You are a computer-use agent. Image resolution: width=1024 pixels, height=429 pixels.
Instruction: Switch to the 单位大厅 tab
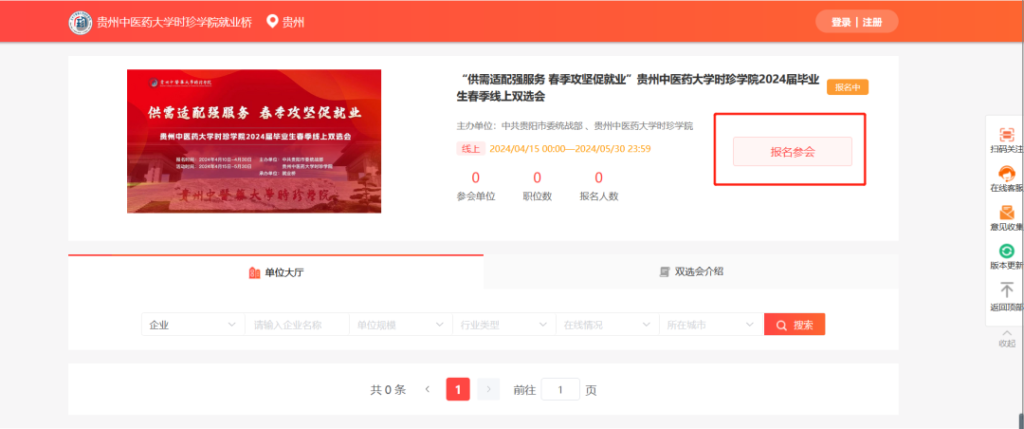(x=276, y=272)
